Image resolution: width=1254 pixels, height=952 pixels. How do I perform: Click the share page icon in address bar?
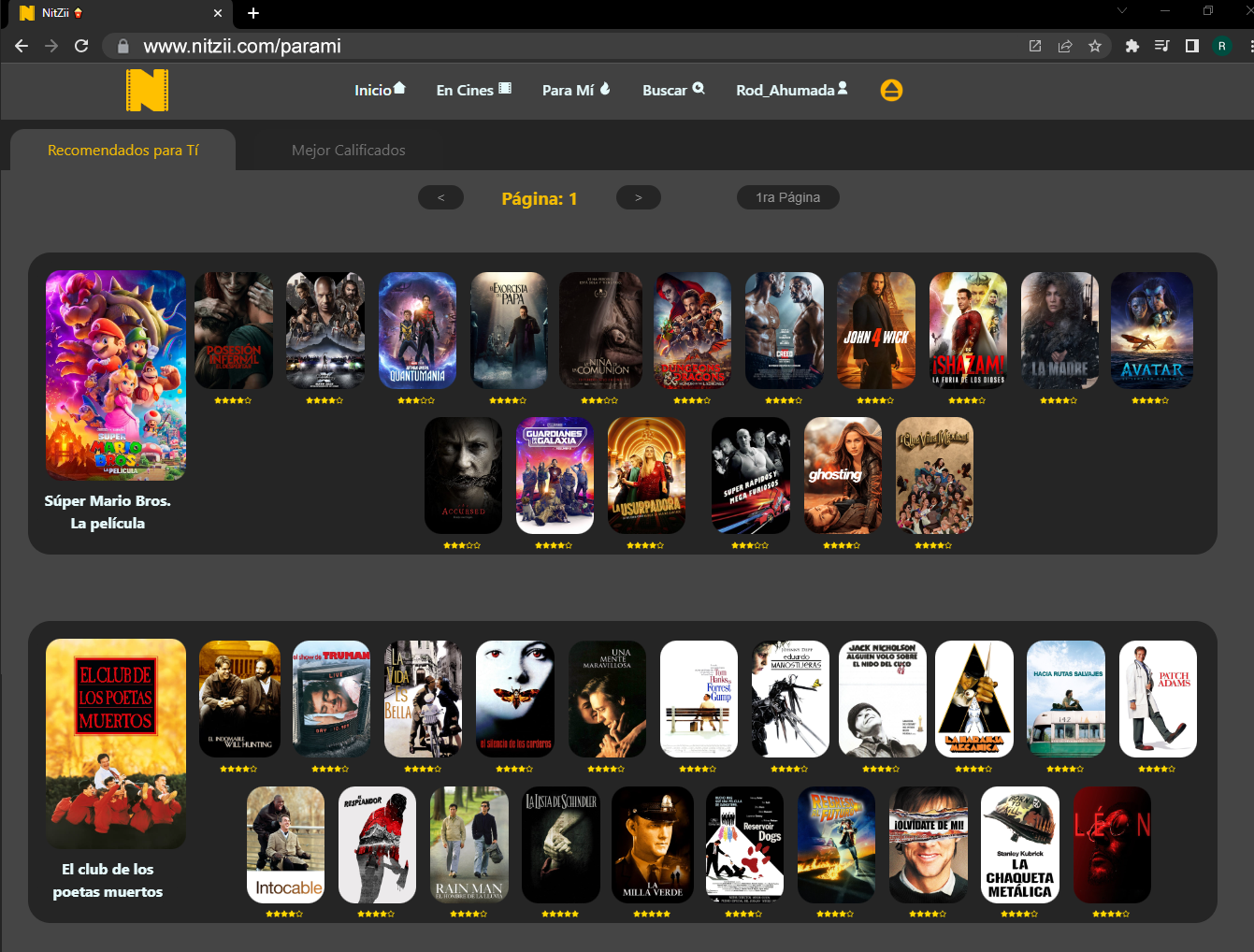point(1064,46)
